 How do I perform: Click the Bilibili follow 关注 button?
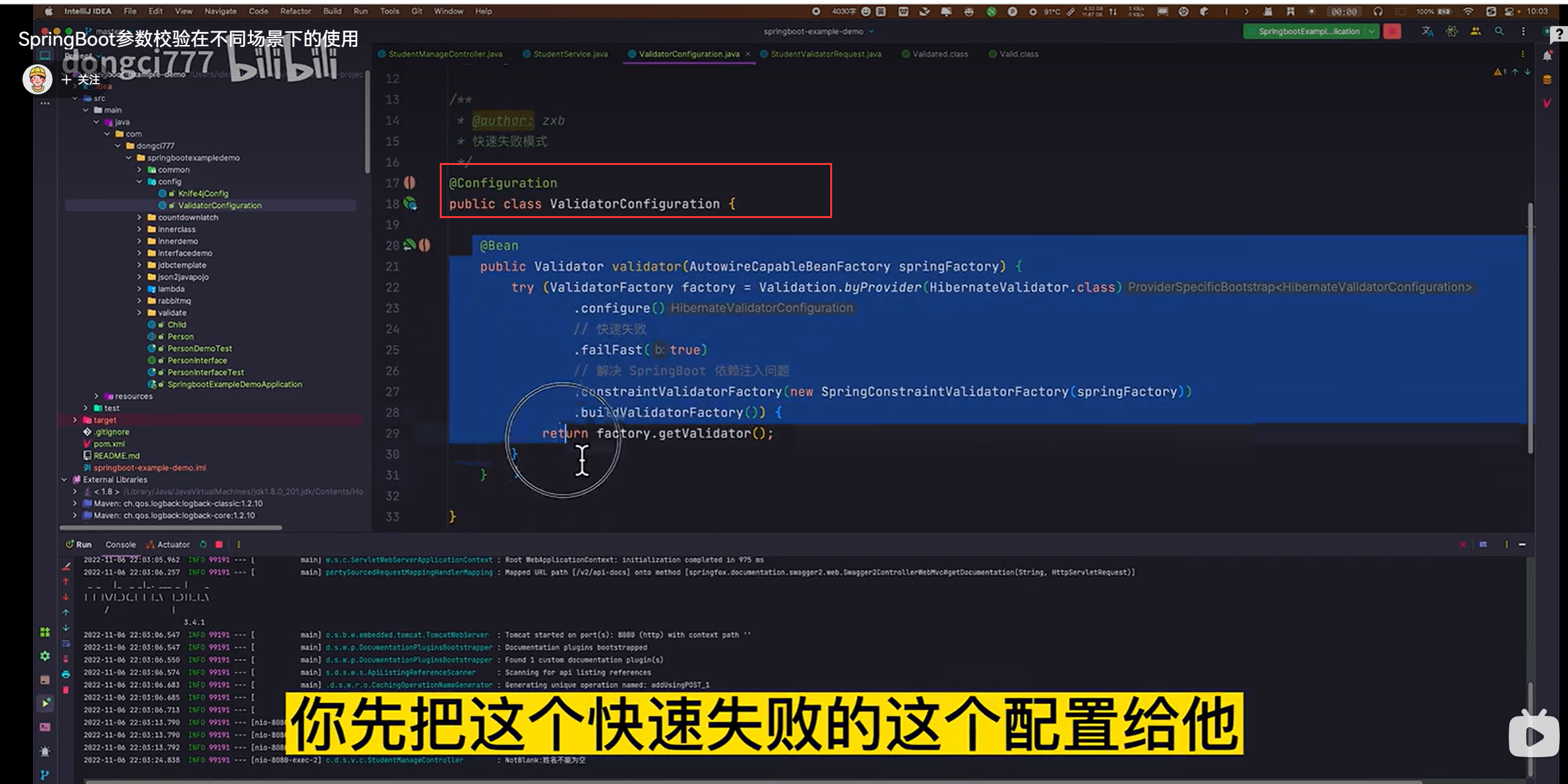(x=81, y=79)
